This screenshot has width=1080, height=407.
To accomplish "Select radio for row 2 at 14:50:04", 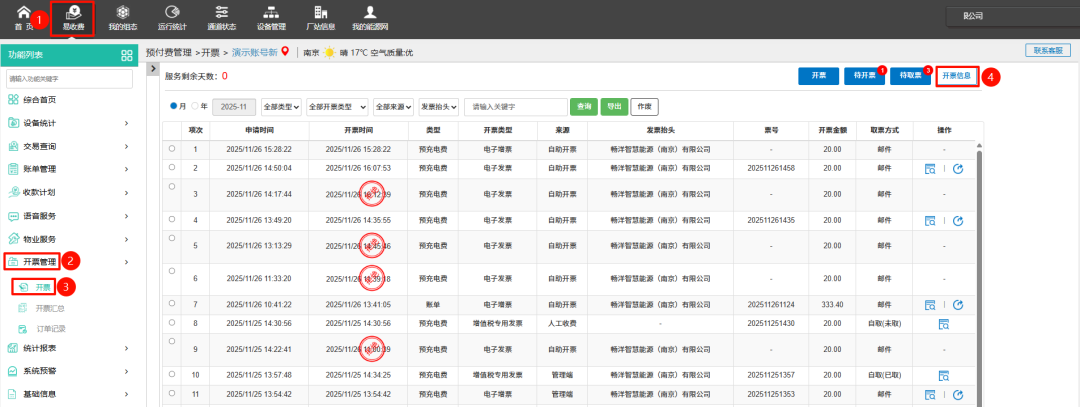I will coord(172,167).
